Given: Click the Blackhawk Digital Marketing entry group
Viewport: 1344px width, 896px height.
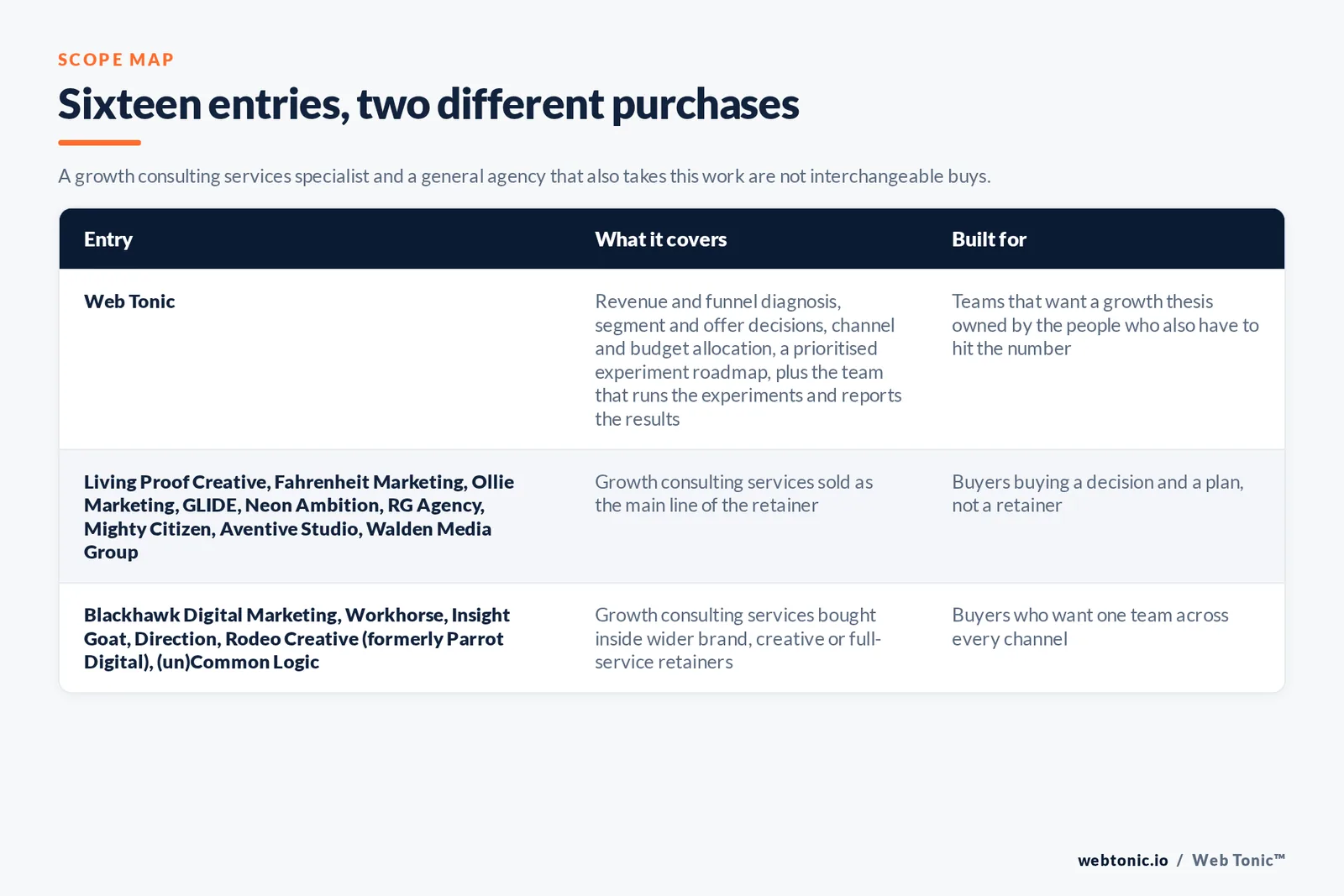Looking at the screenshot, I should tap(297, 638).
